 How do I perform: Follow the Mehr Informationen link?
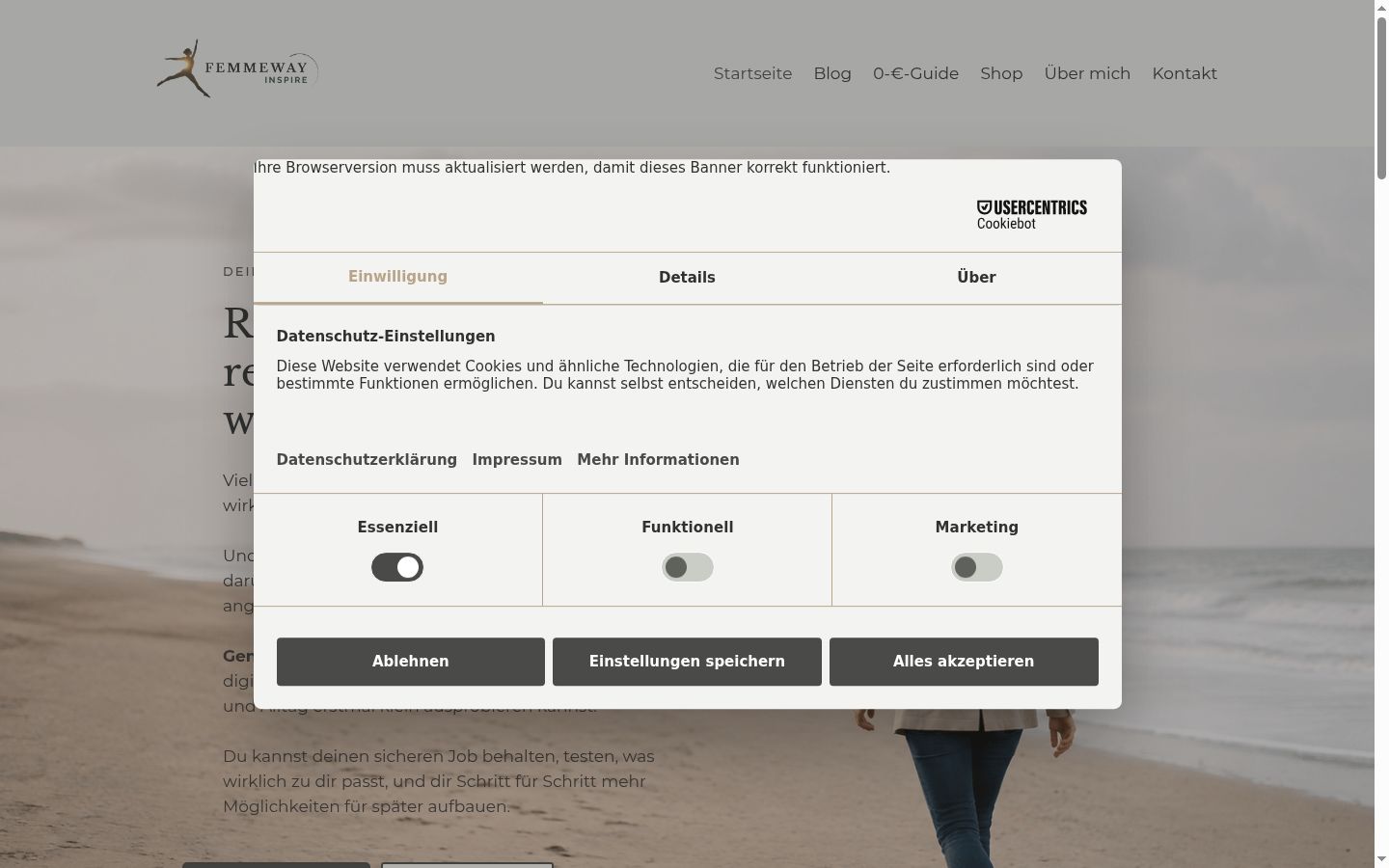[x=658, y=460]
